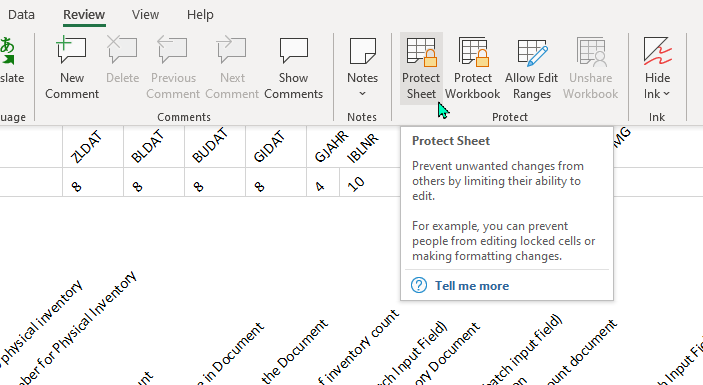Click the Tell me more link
The image size is (703, 385).
(x=472, y=286)
